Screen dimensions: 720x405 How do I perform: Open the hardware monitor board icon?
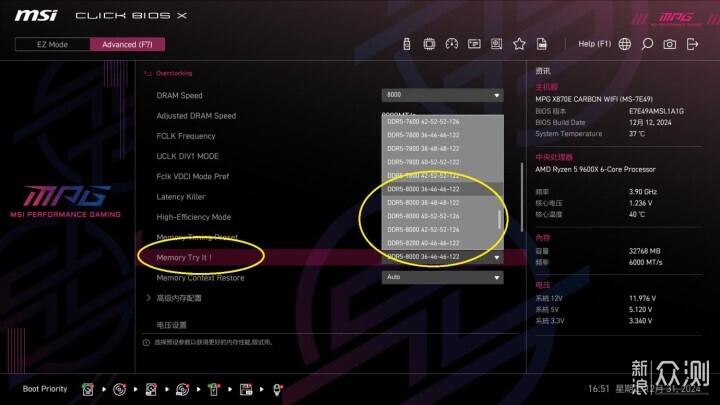click(496, 44)
